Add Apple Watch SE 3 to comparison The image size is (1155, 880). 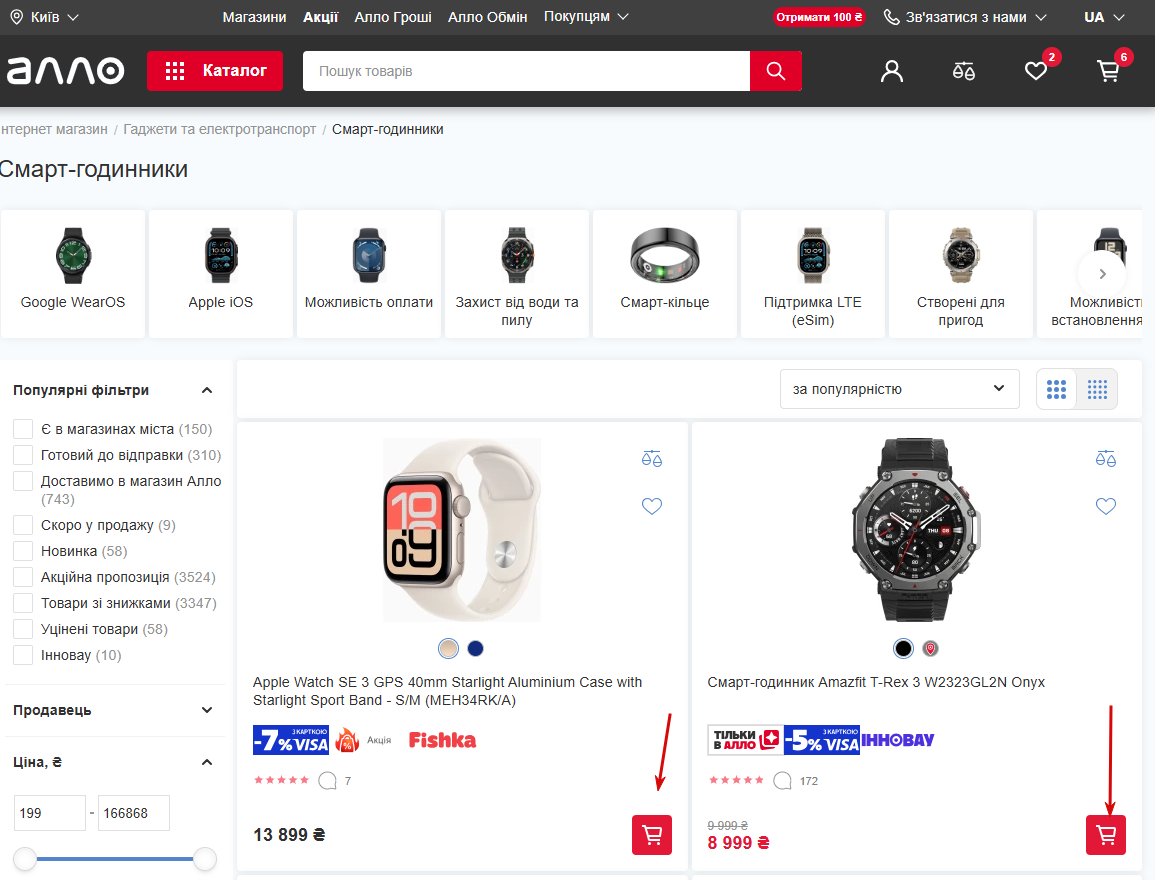(652, 459)
